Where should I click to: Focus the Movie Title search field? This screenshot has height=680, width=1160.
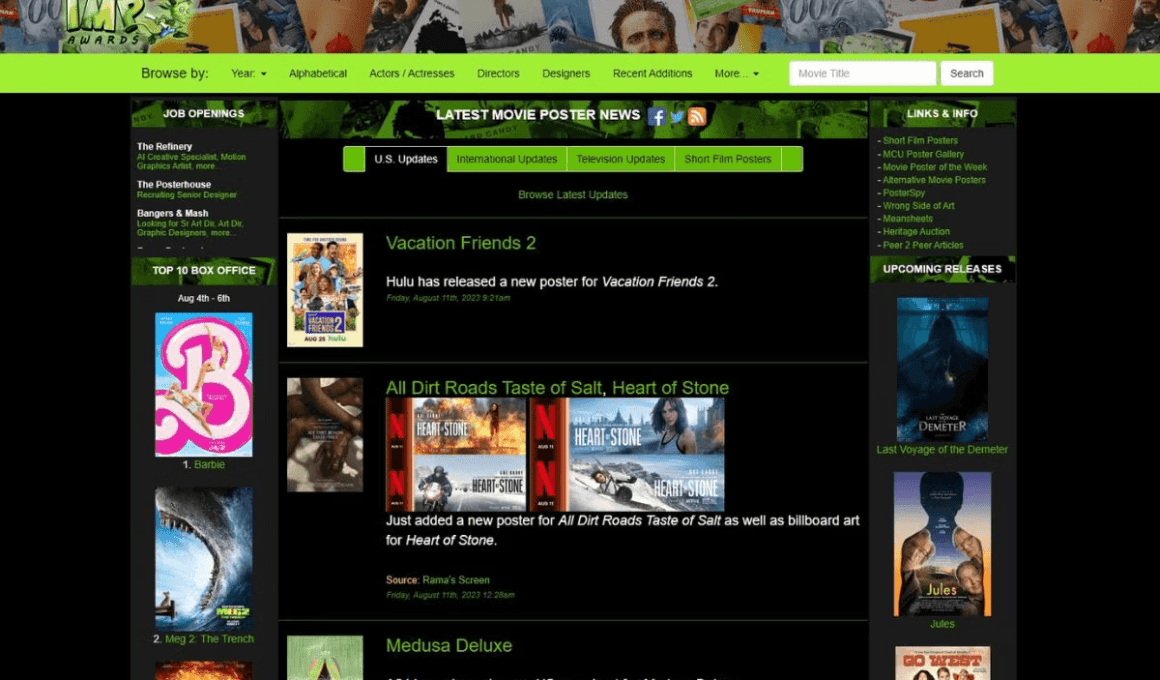tap(862, 73)
